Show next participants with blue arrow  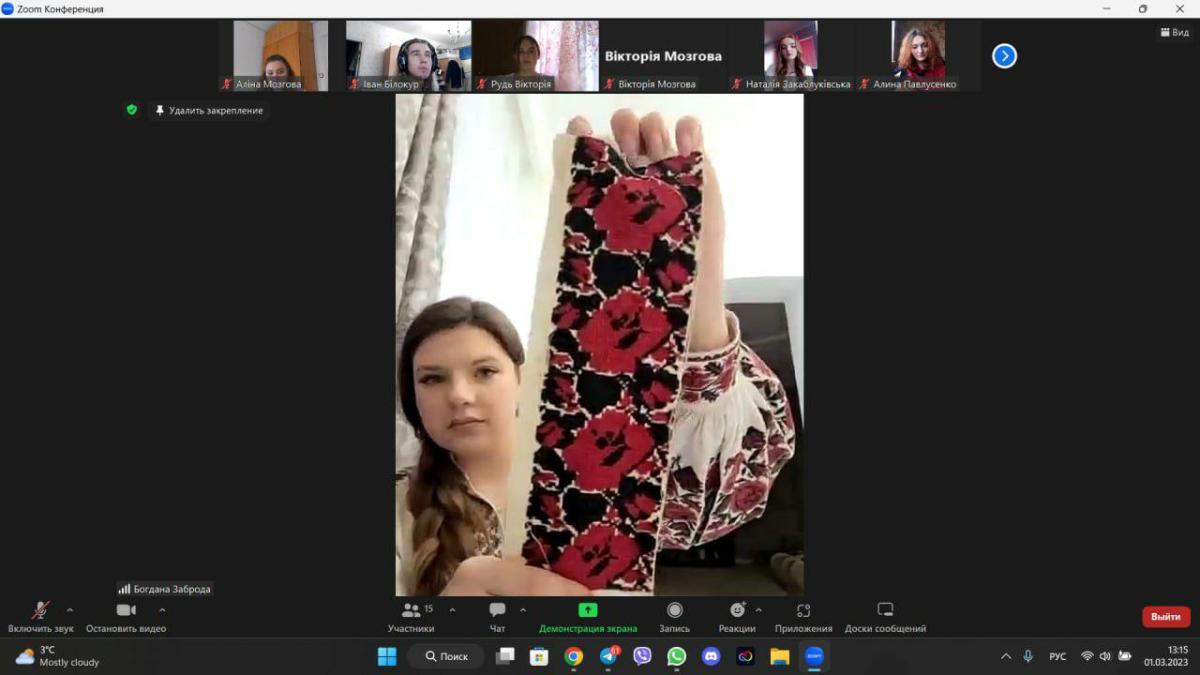point(1004,56)
